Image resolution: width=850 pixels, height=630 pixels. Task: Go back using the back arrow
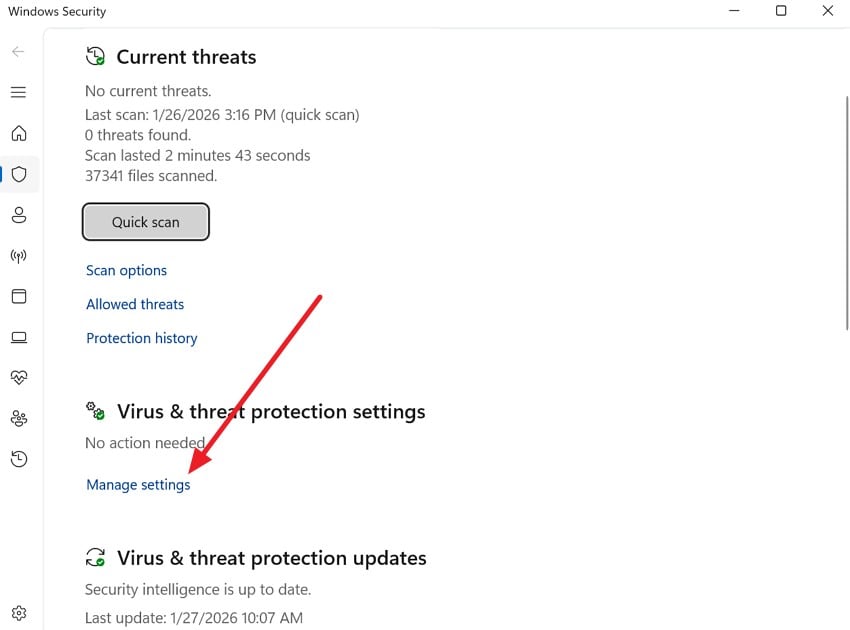18,51
